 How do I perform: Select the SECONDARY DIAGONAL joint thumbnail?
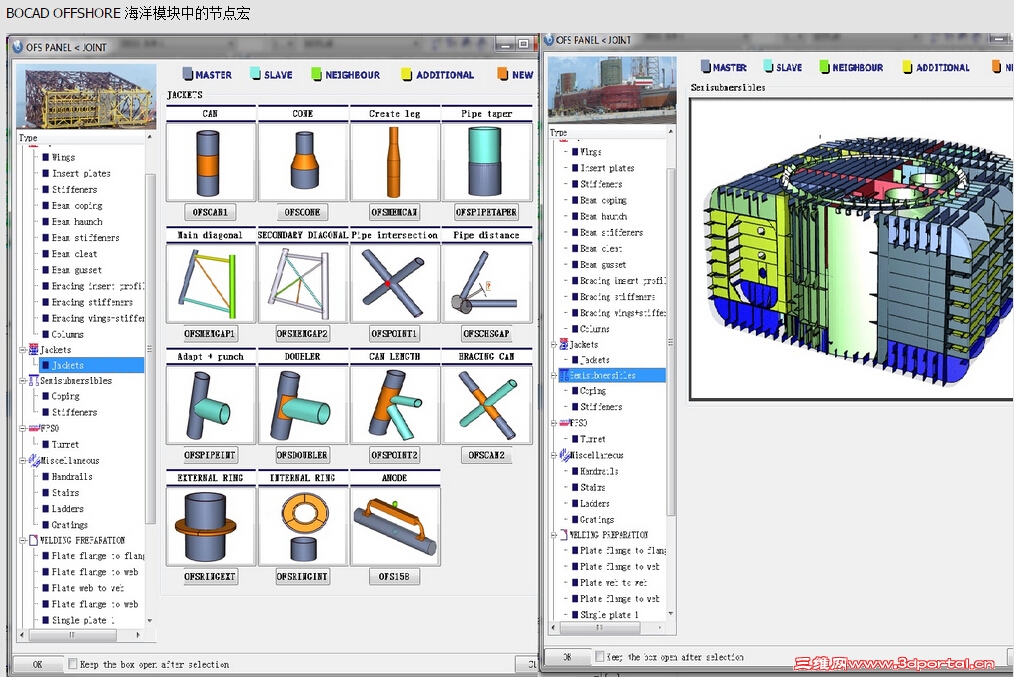(303, 283)
